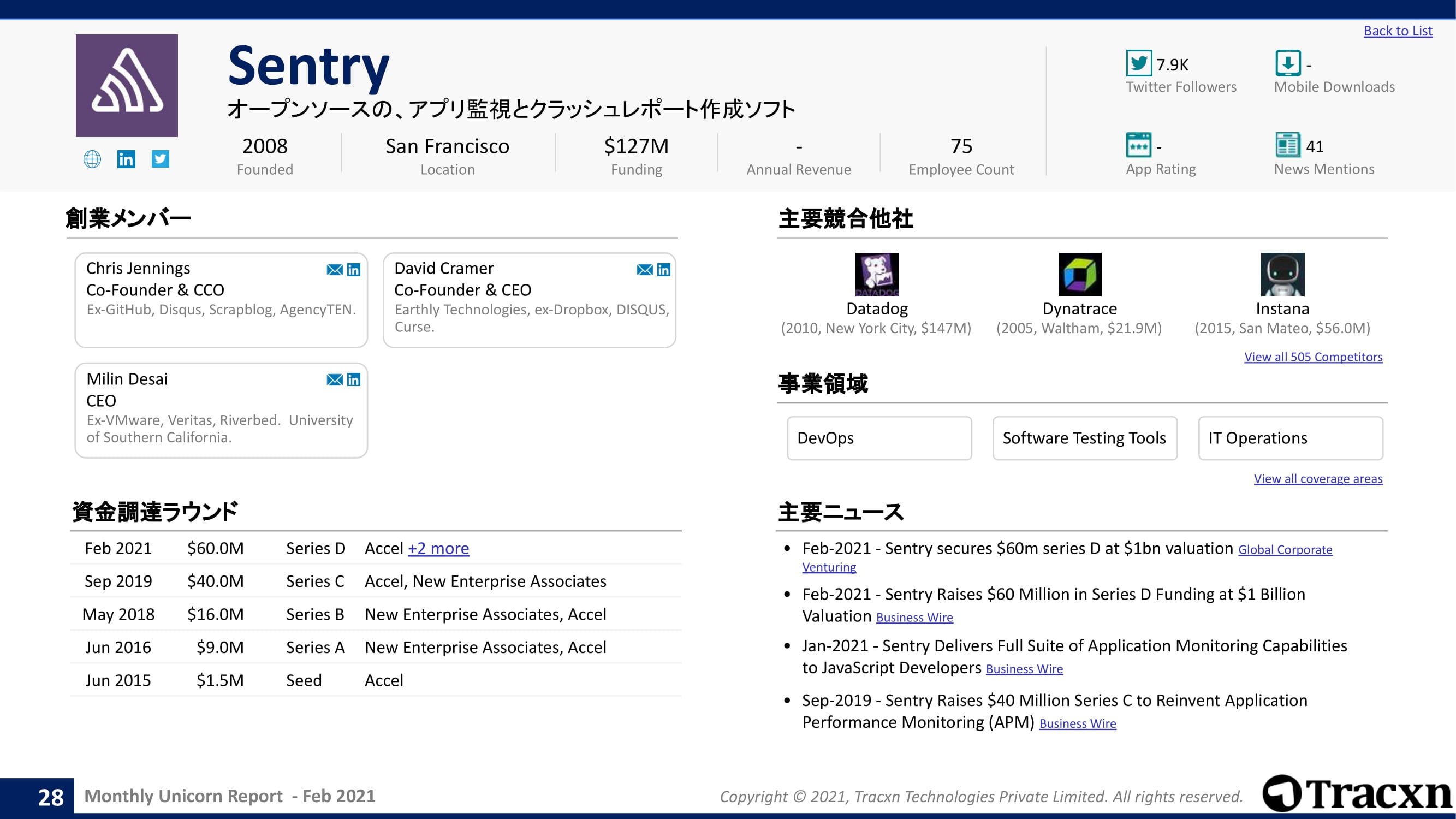Open Milin Desai's LinkedIn icon
Image resolution: width=1456 pixels, height=819 pixels.
pos(354,380)
